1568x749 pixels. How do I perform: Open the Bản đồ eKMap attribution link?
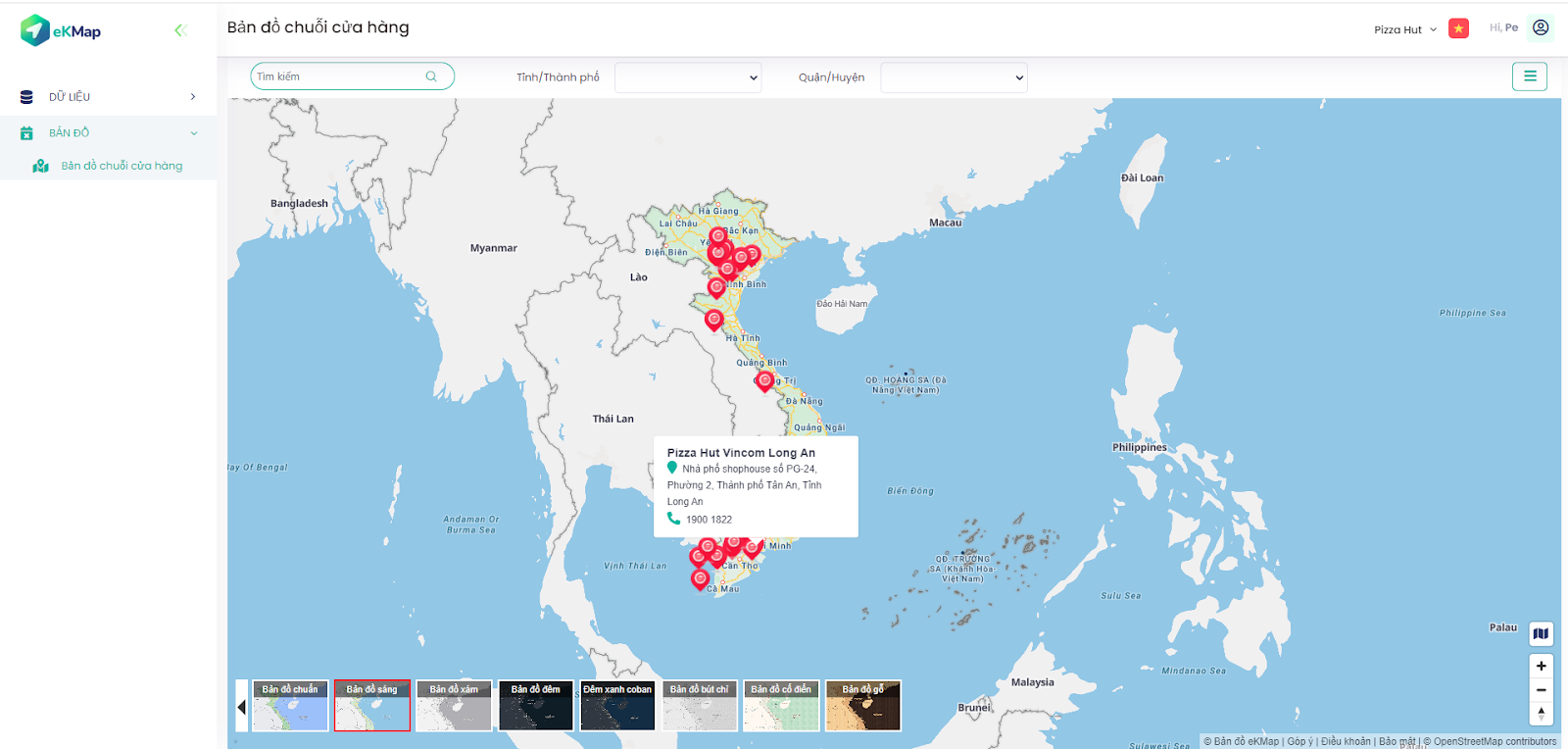[x=1247, y=741]
